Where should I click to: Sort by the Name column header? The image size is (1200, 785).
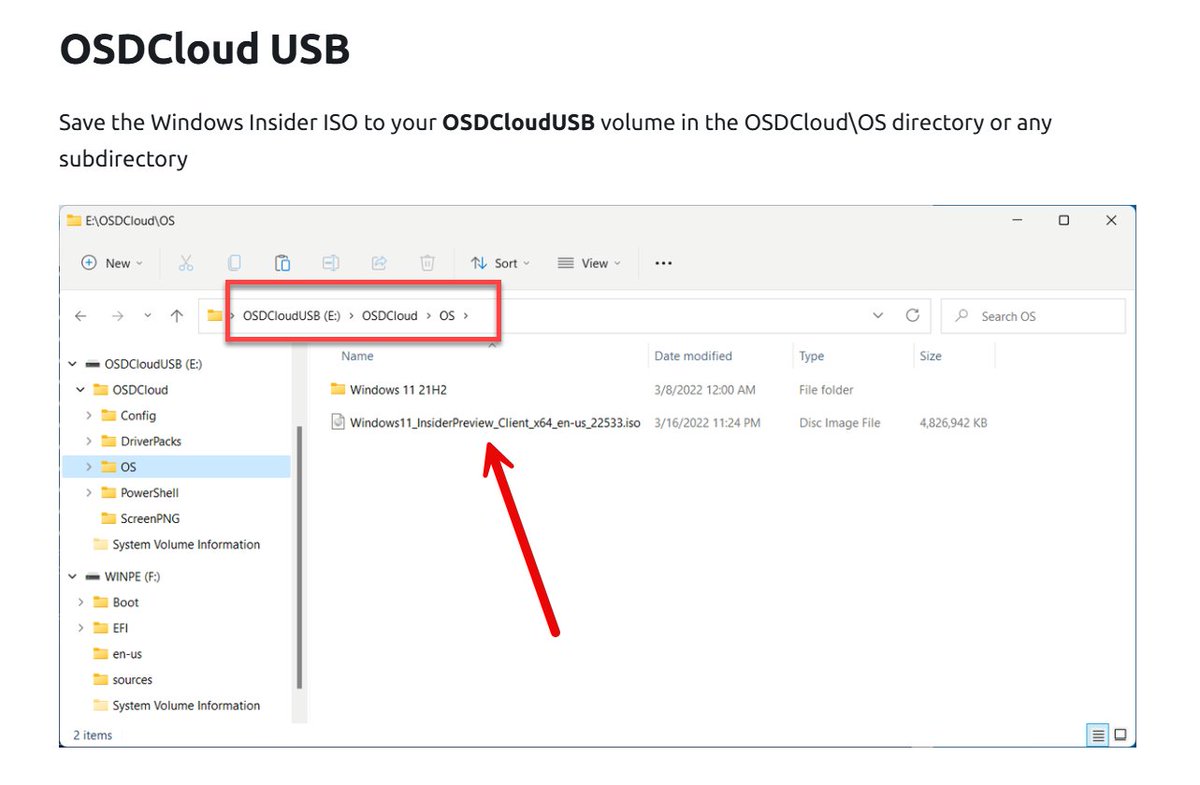point(357,356)
